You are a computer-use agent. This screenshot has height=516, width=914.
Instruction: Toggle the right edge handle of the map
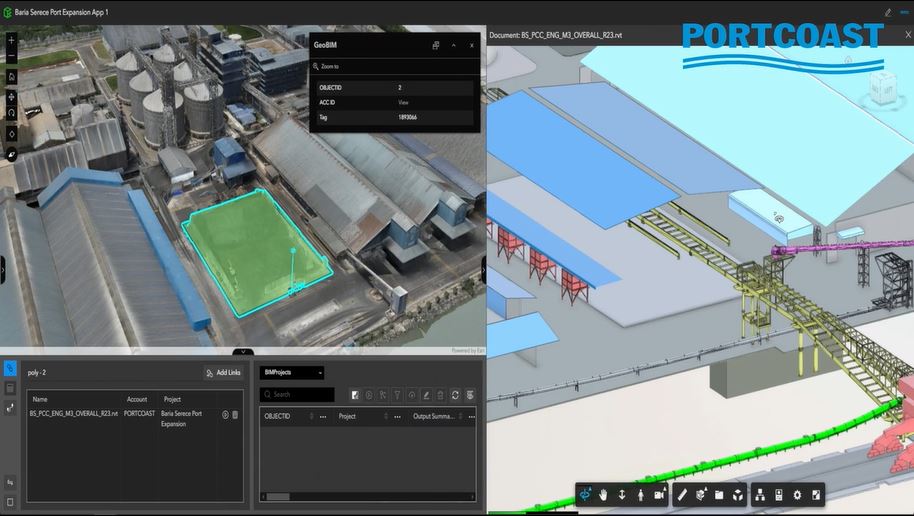(x=483, y=271)
